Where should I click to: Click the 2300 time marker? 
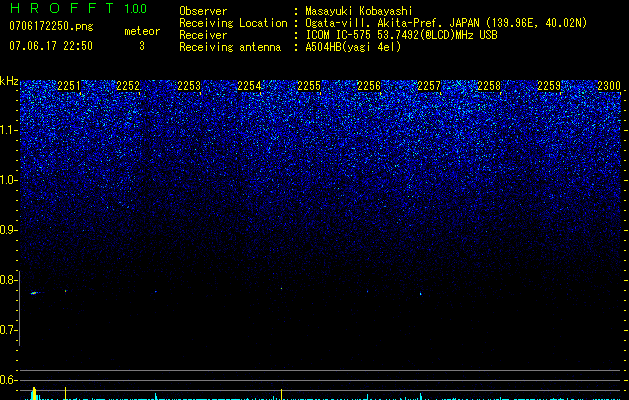tap(609, 86)
